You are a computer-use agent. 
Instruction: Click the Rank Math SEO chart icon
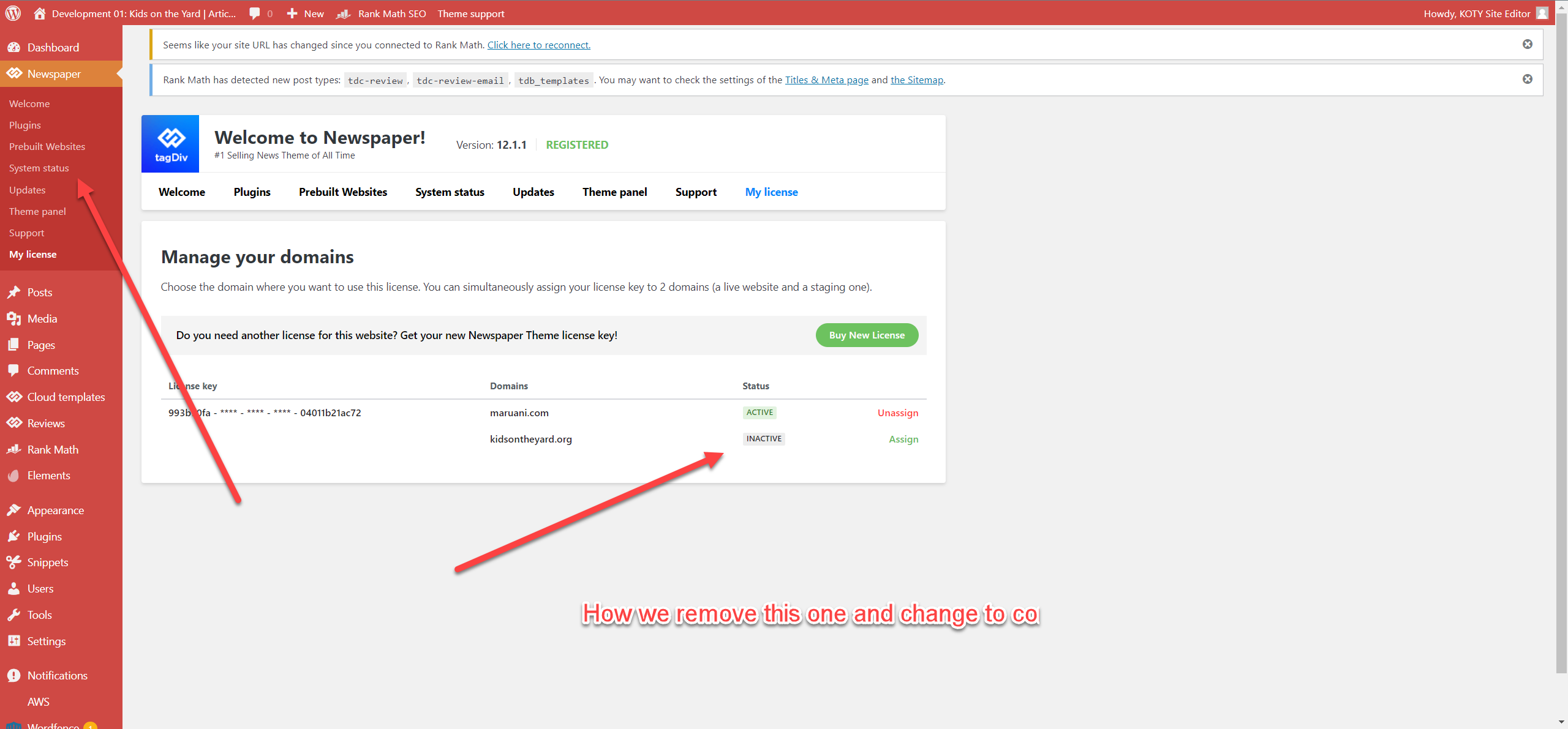[x=343, y=13]
